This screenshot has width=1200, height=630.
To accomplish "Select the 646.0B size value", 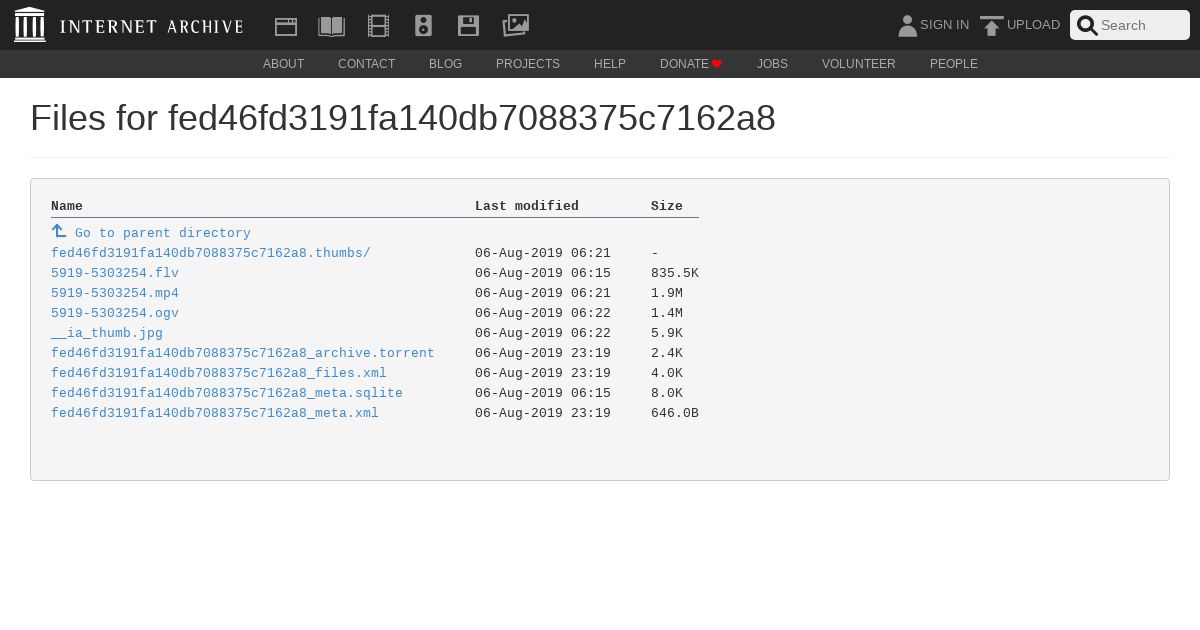I will tap(675, 413).
